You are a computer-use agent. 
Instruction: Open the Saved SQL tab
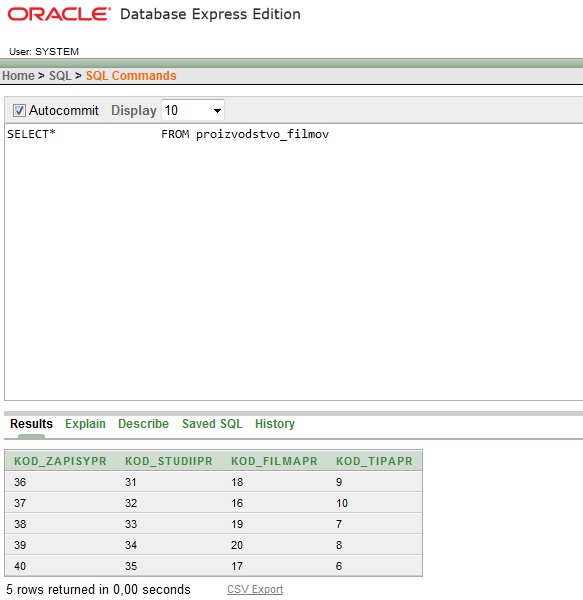pyautogui.click(x=212, y=424)
